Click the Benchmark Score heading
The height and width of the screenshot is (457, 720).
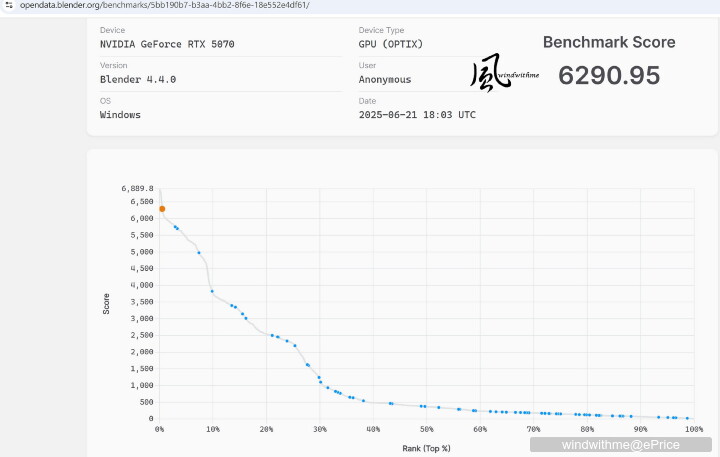tap(609, 42)
